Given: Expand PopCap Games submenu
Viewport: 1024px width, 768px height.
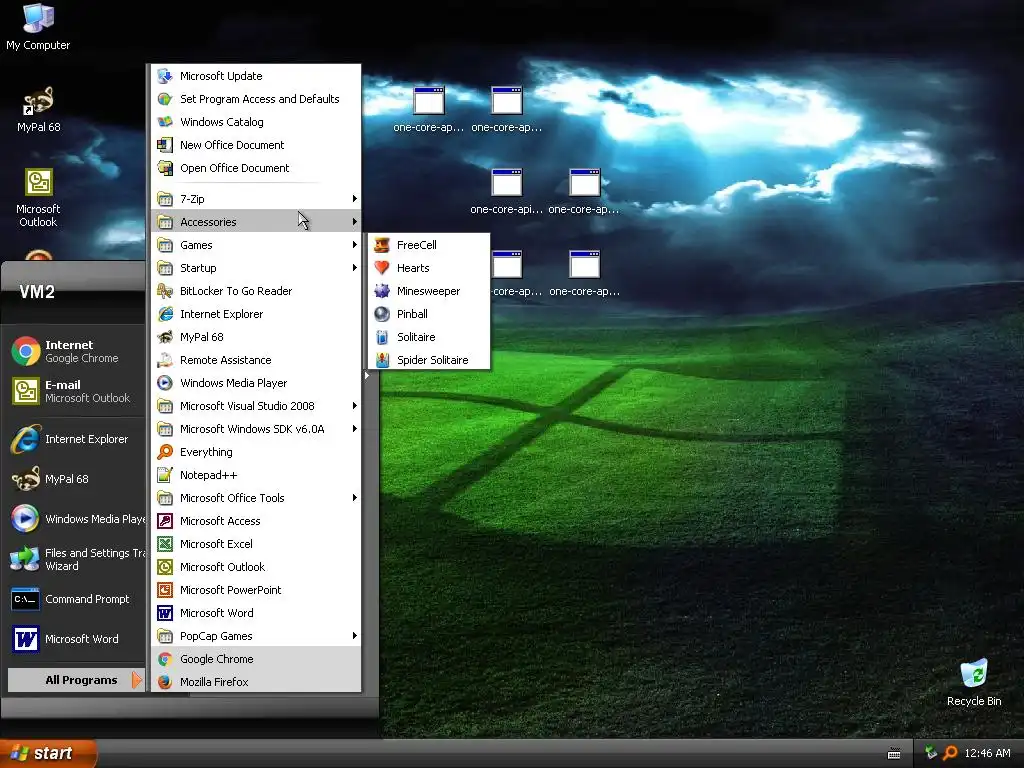Looking at the screenshot, I should (256, 636).
